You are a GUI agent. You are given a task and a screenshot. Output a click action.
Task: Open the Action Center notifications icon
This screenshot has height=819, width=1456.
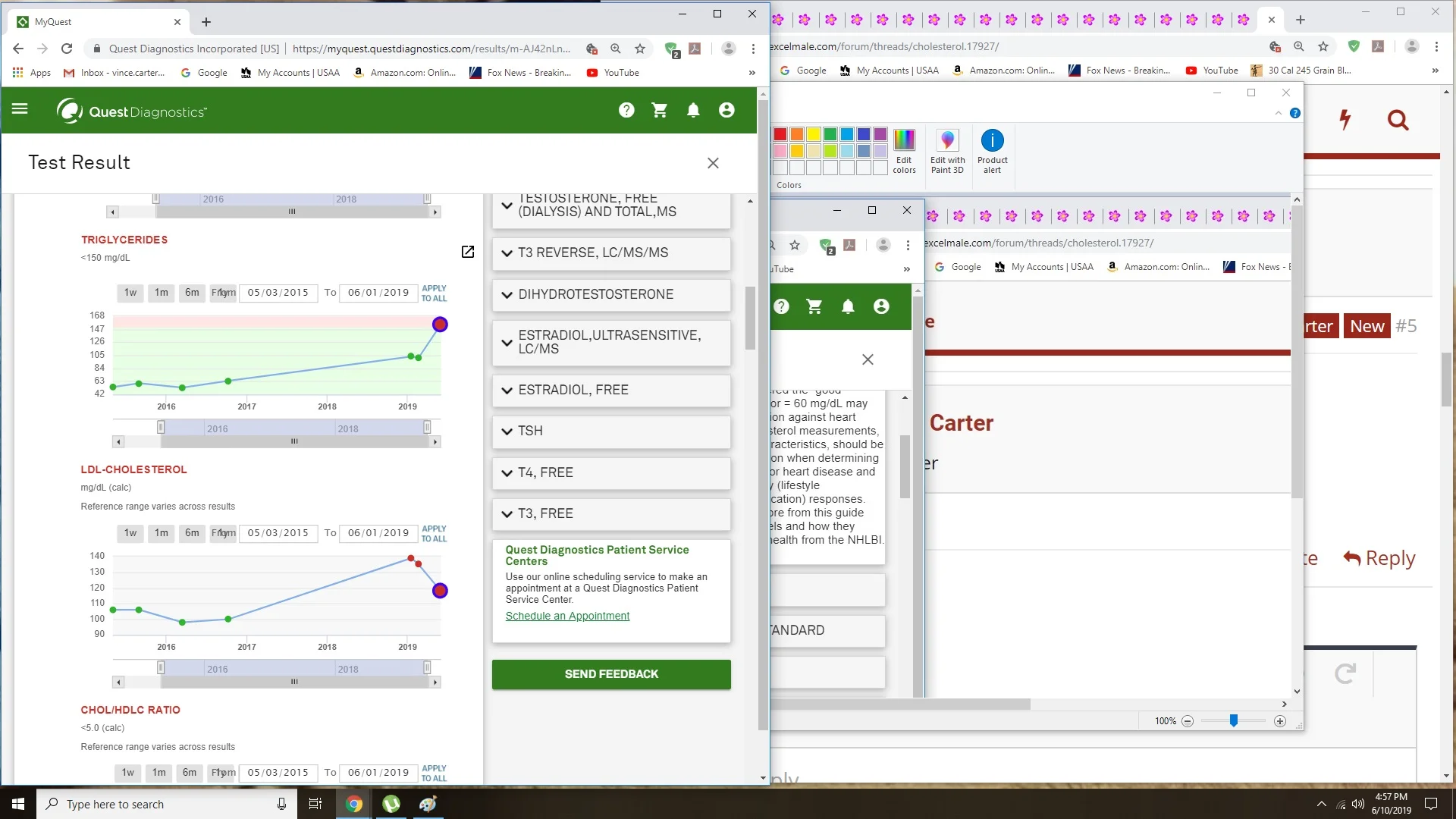1431,804
